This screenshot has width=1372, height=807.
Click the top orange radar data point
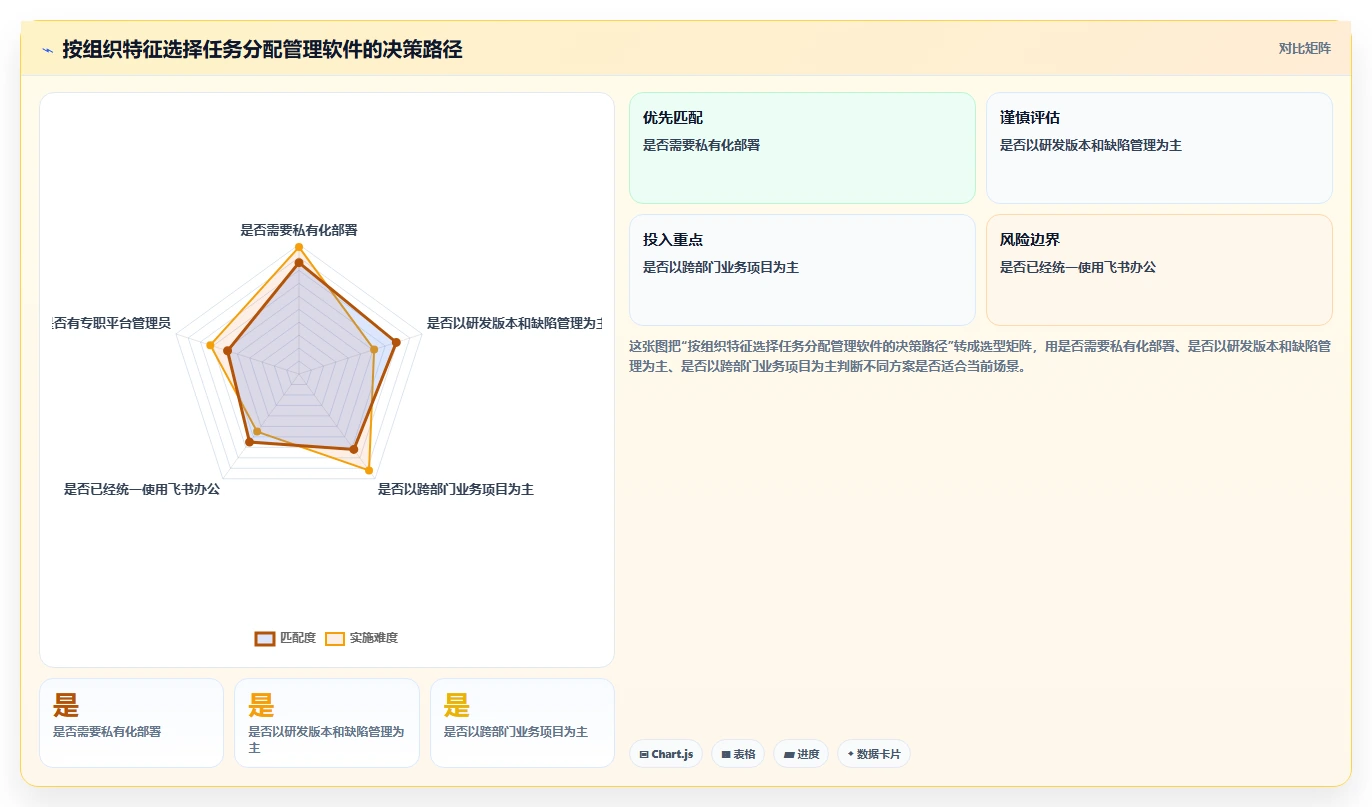coord(298,246)
